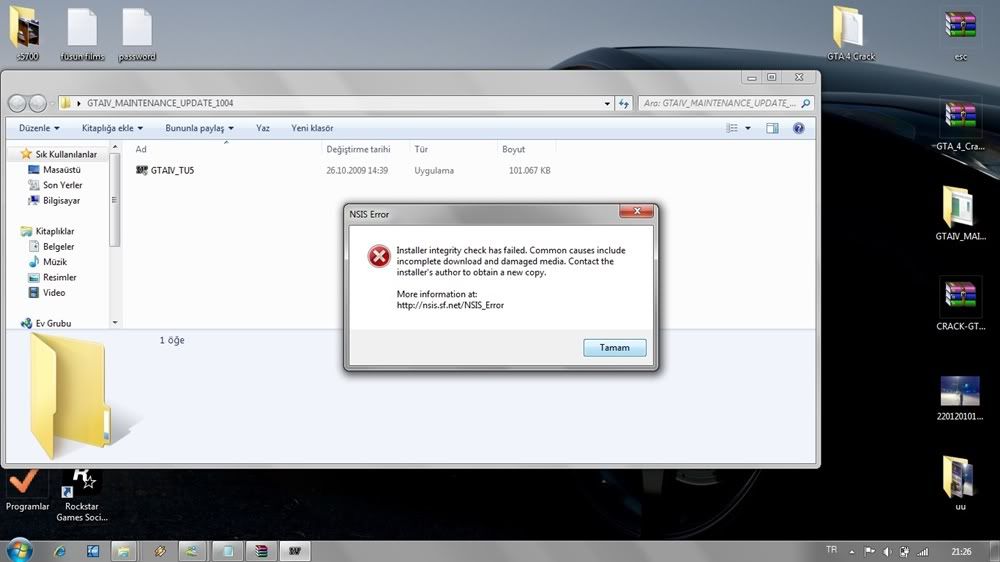Click the address bar path GTAIV_MAINTENANCE_UPDATE_1004
1000x562 pixels.
(x=160, y=103)
